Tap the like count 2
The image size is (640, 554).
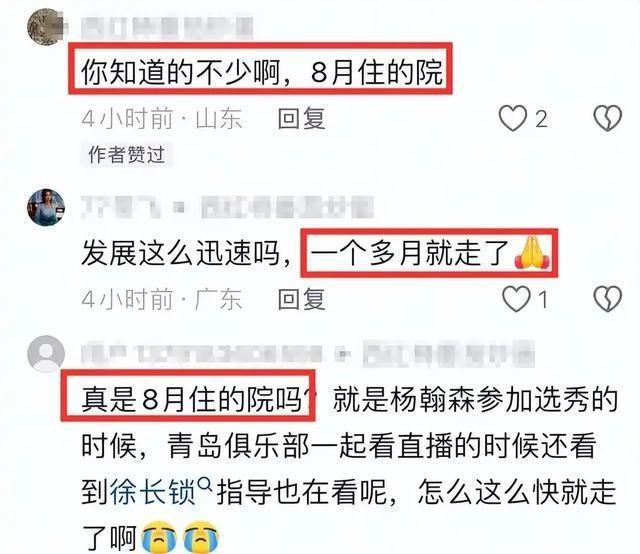541,119
